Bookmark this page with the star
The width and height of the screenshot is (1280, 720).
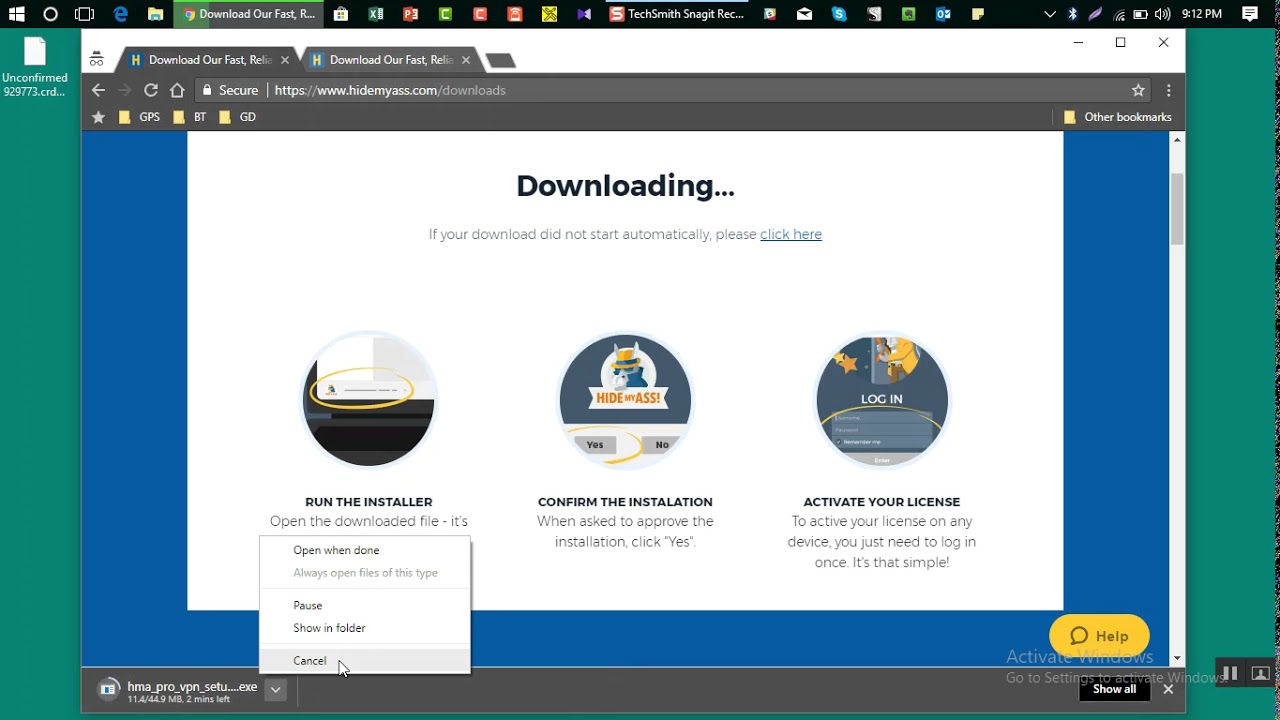[x=1138, y=90]
